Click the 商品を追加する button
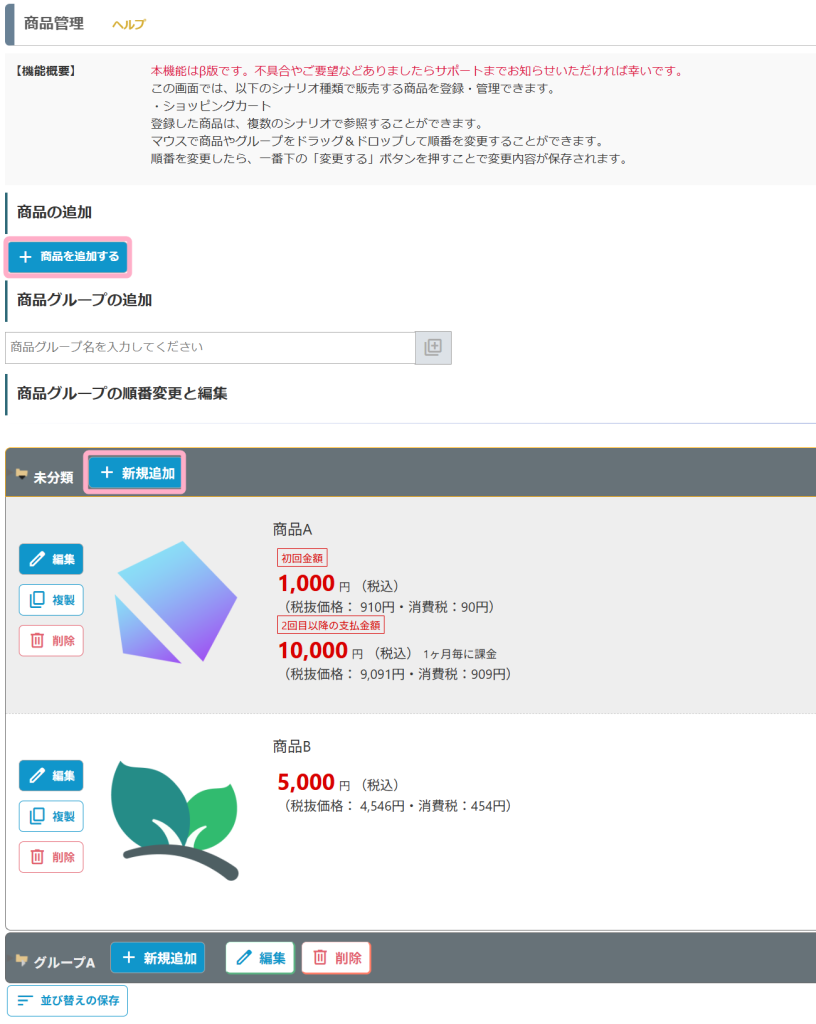 pyautogui.click(x=69, y=257)
